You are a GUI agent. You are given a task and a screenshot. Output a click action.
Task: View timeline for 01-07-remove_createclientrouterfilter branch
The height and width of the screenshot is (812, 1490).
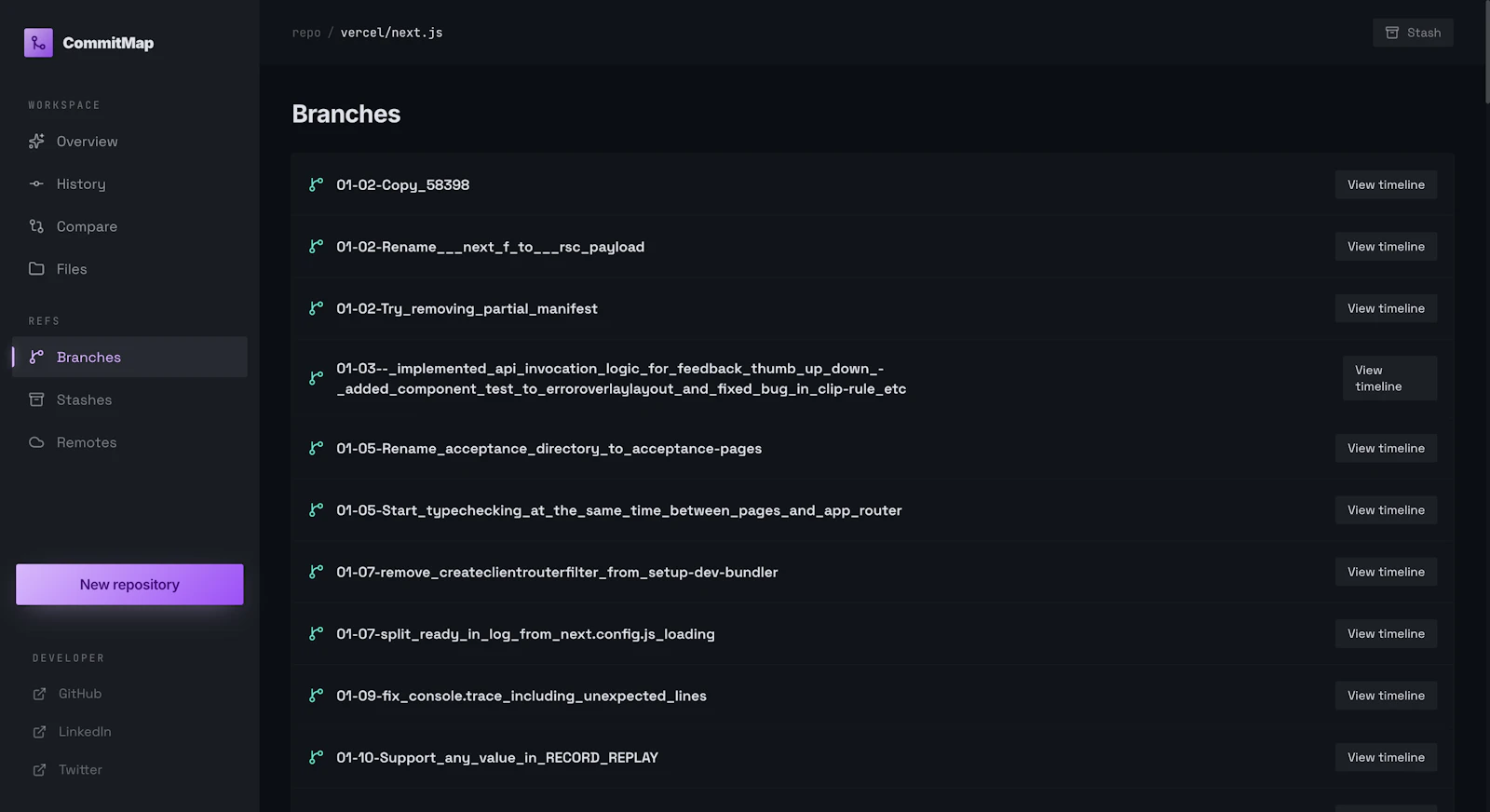[1386, 572]
